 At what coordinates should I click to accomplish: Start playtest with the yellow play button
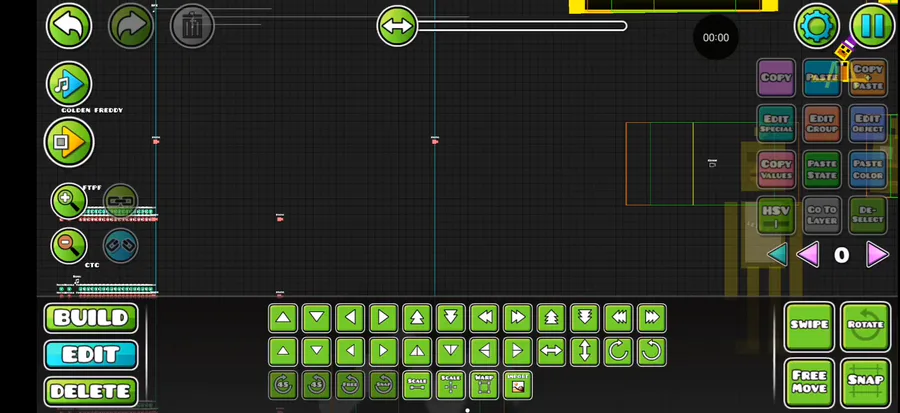pyautogui.click(x=69, y=142)
